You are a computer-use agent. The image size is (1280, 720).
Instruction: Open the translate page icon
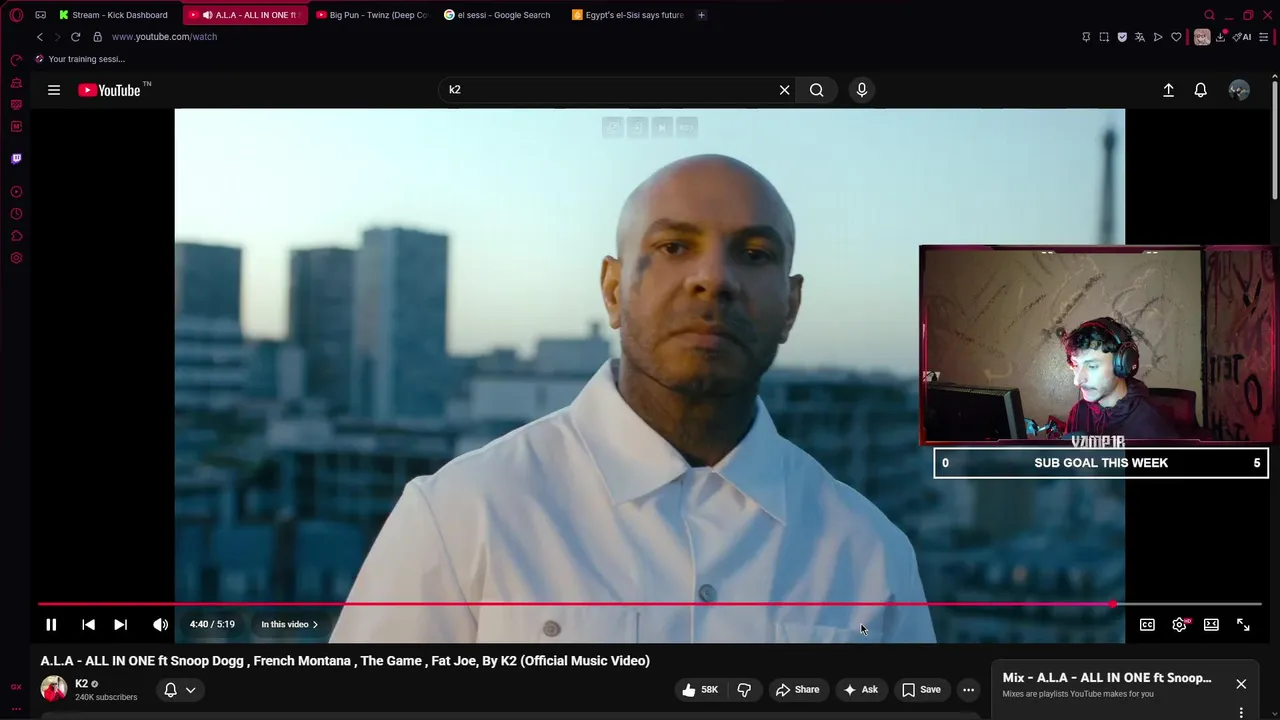(x=1140, y=37)
